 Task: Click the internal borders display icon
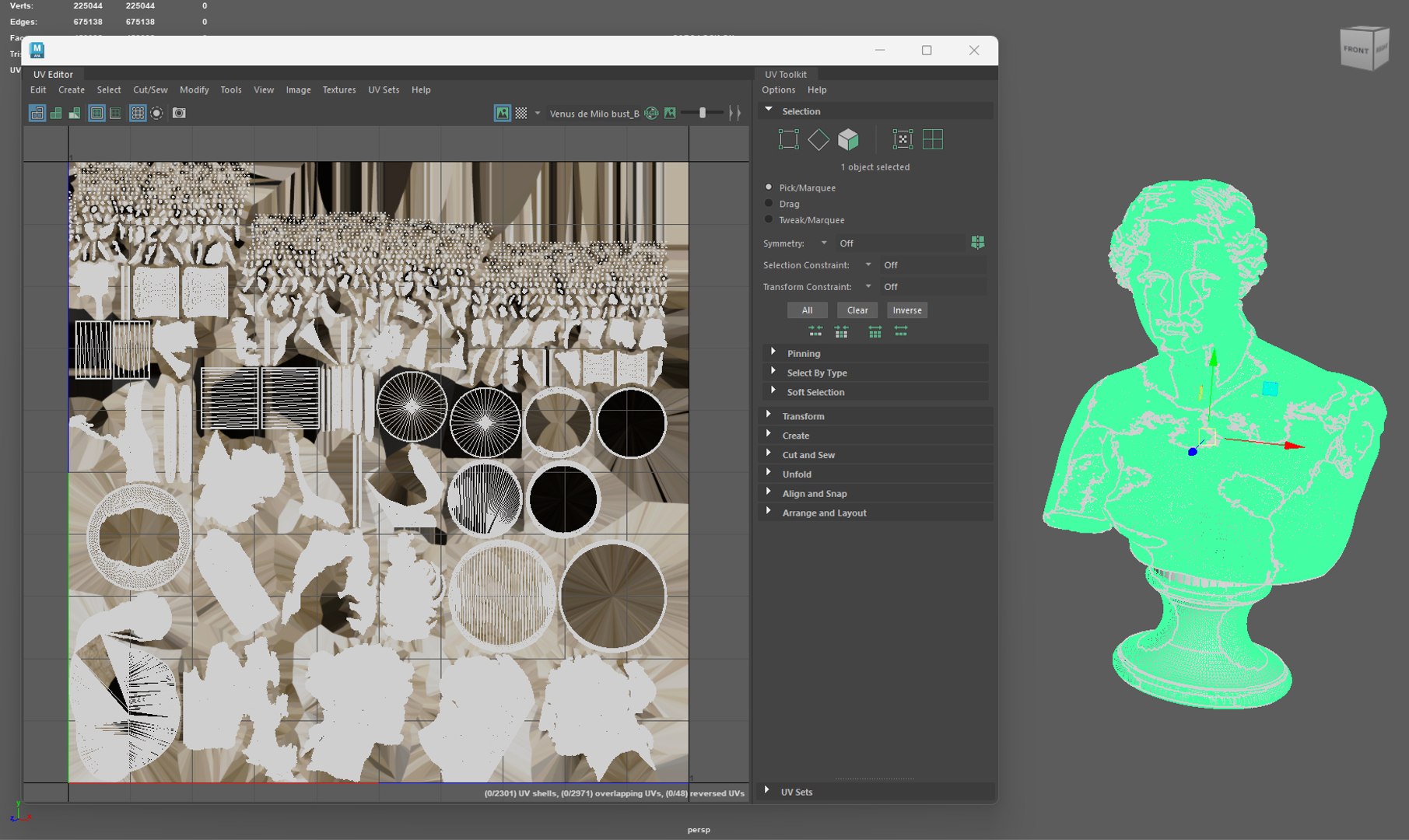click(116, 114)
